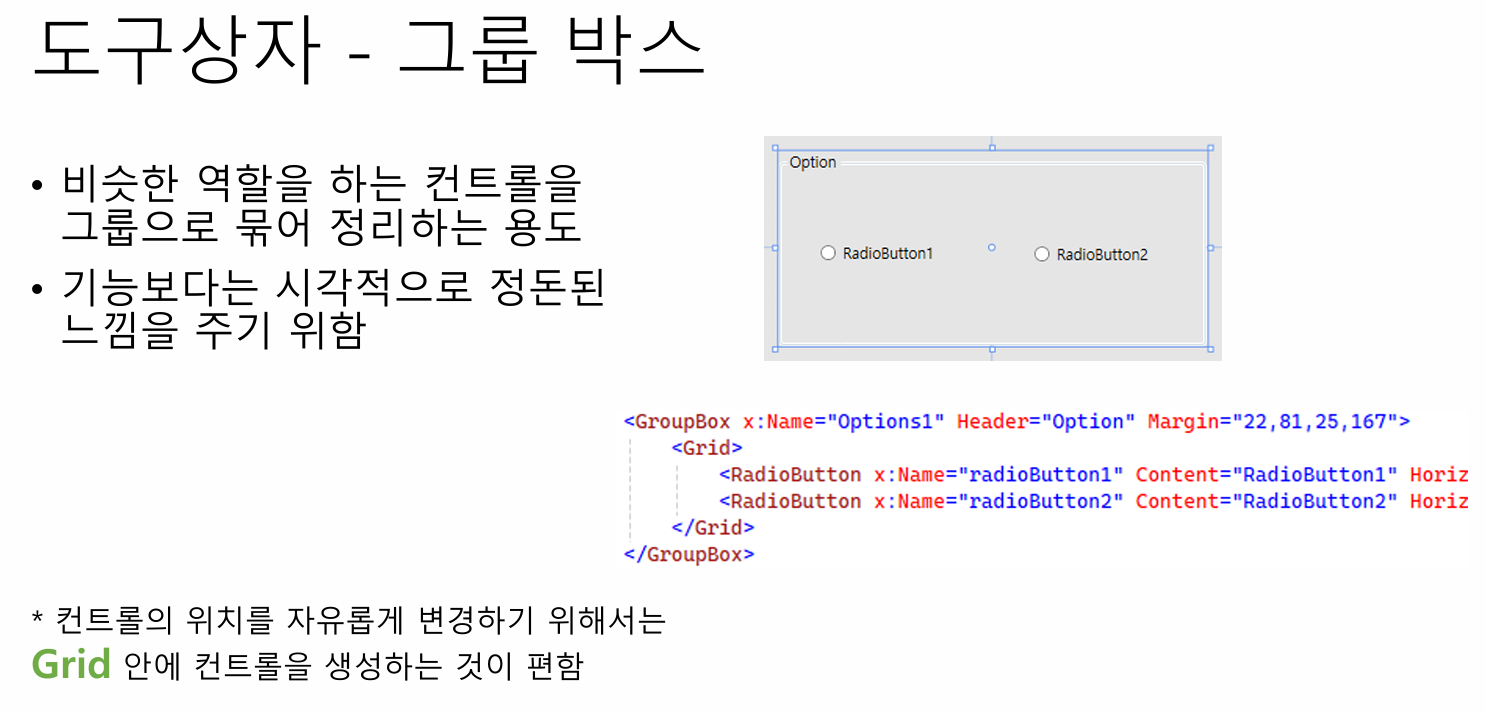Click the closing </Grid> tag

click(x=713, y=527)
